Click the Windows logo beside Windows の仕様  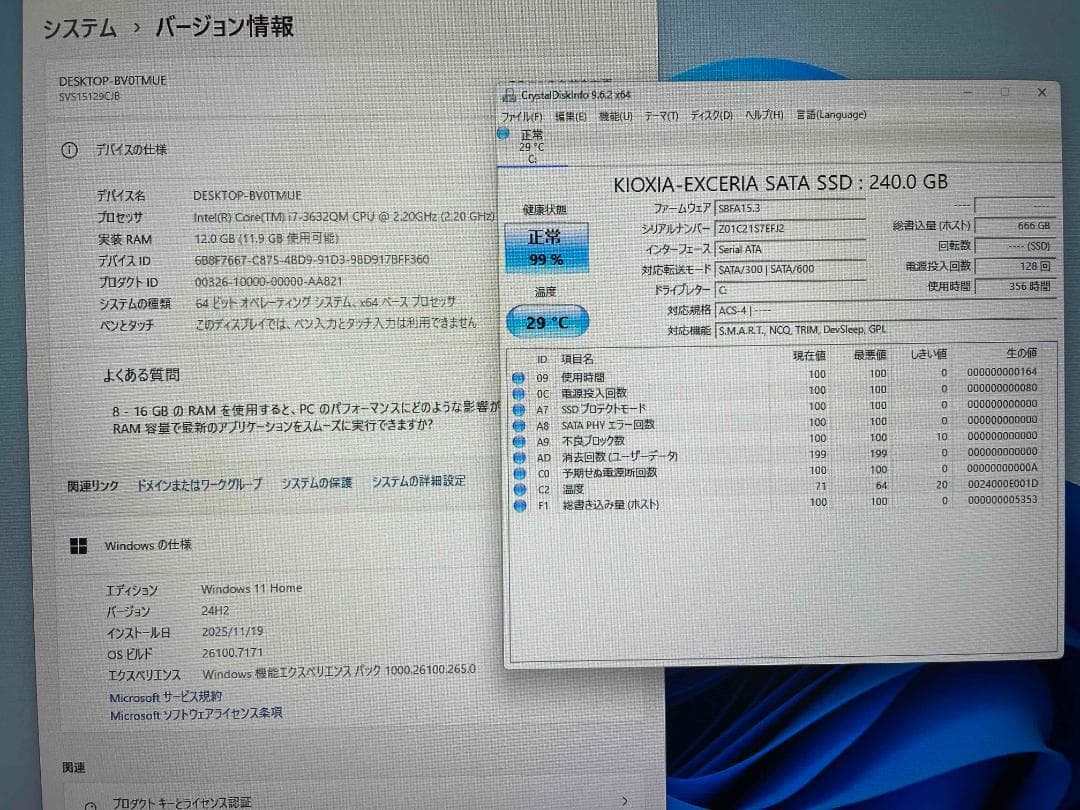point(78,544)
